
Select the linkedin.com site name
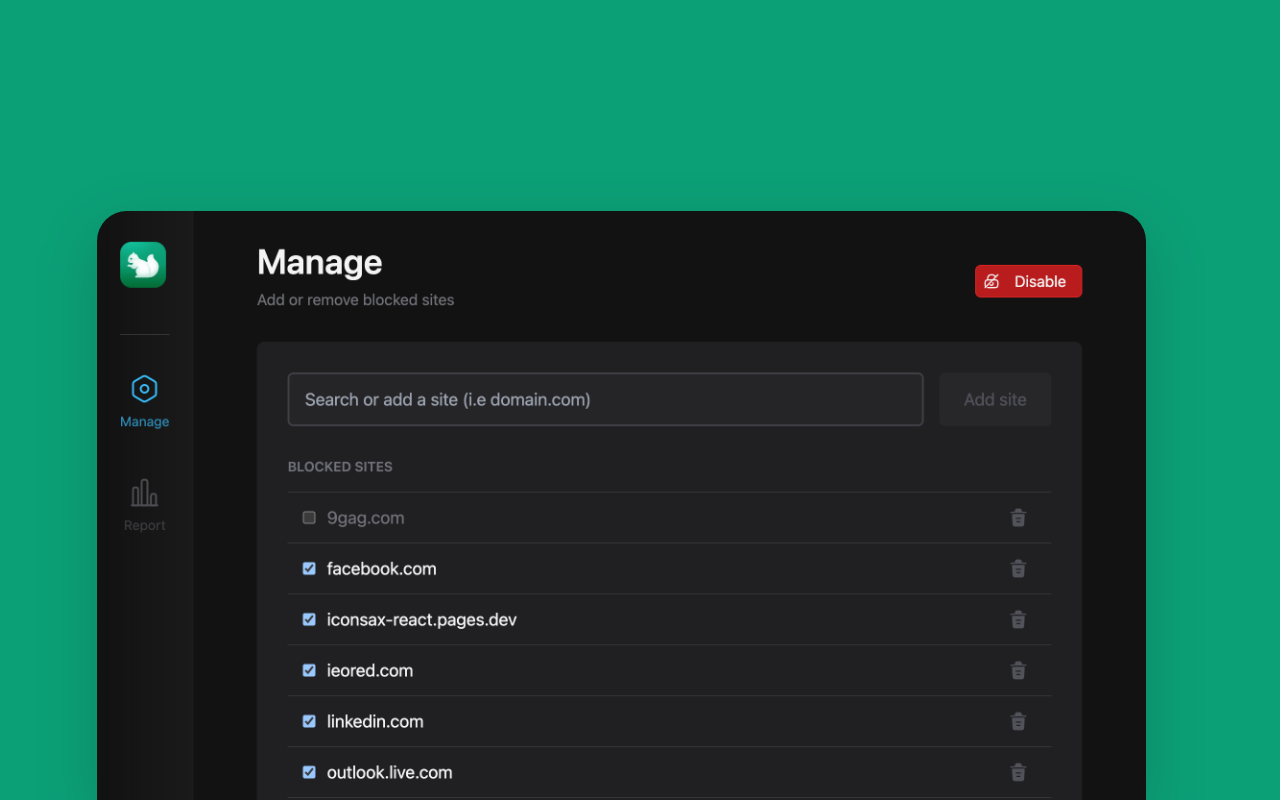375,722
